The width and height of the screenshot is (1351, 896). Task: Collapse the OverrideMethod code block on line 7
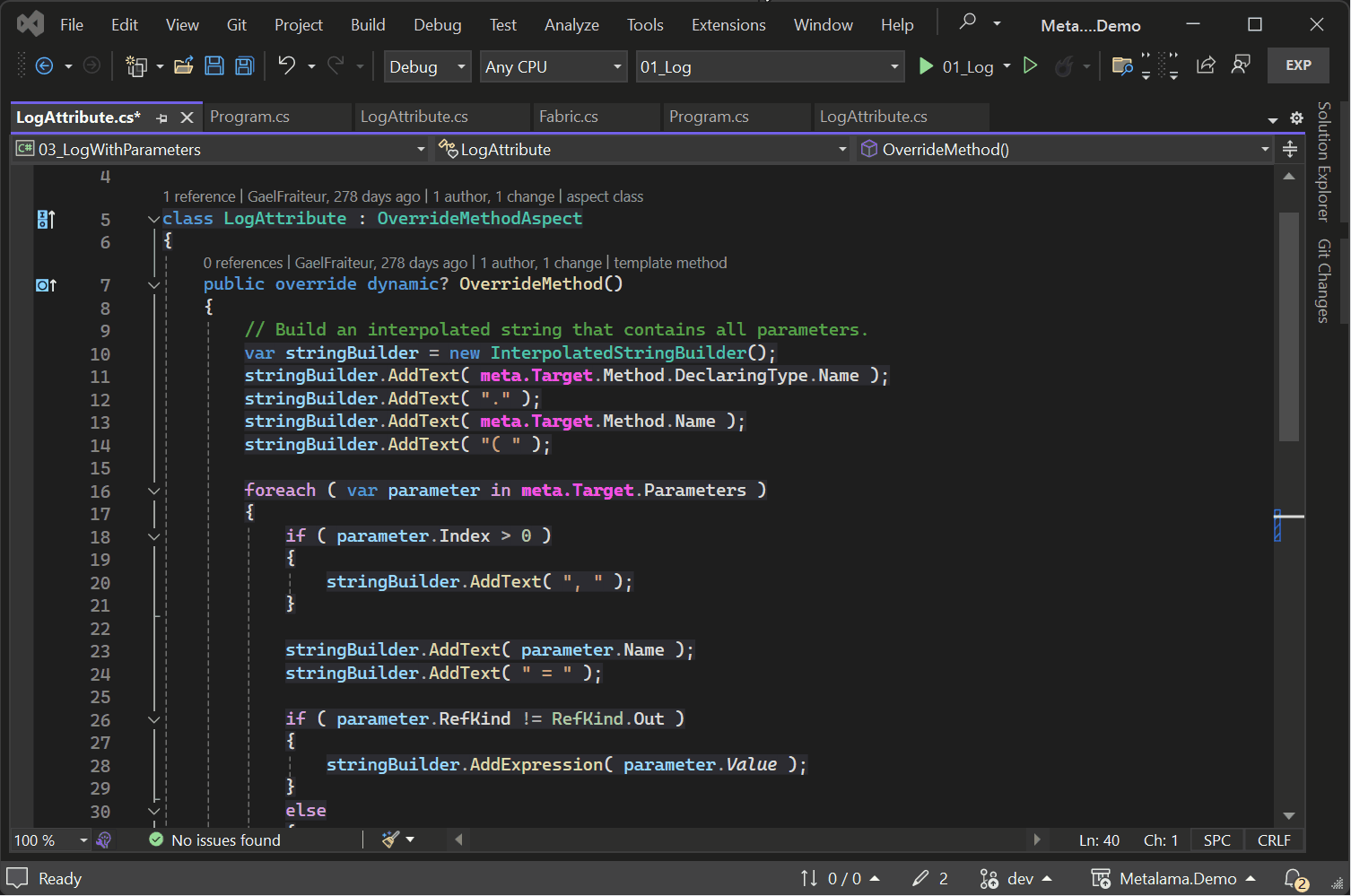pyautogui.click(x=154, y=285)
